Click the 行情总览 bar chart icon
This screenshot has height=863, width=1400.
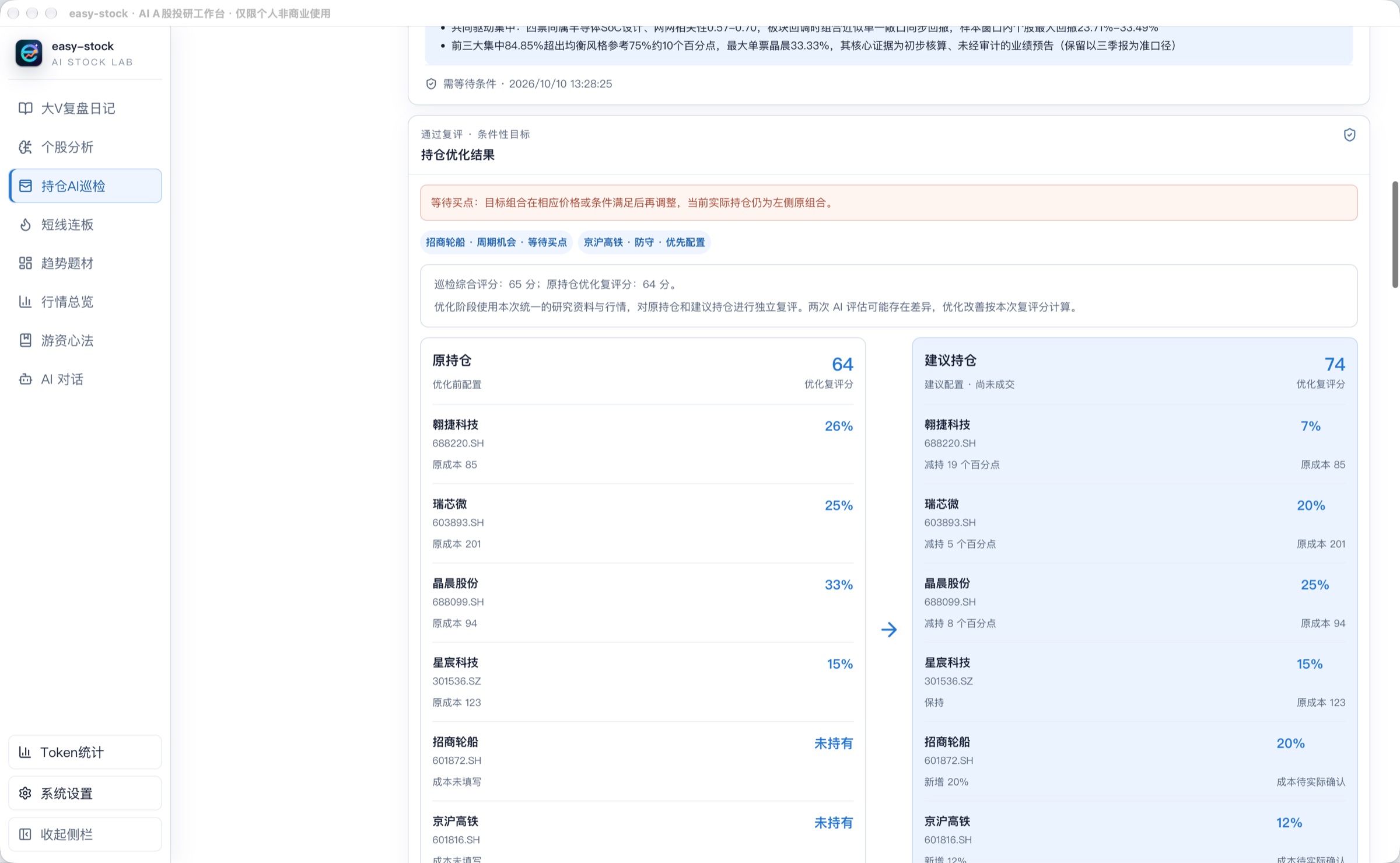[x=25, y=302]
